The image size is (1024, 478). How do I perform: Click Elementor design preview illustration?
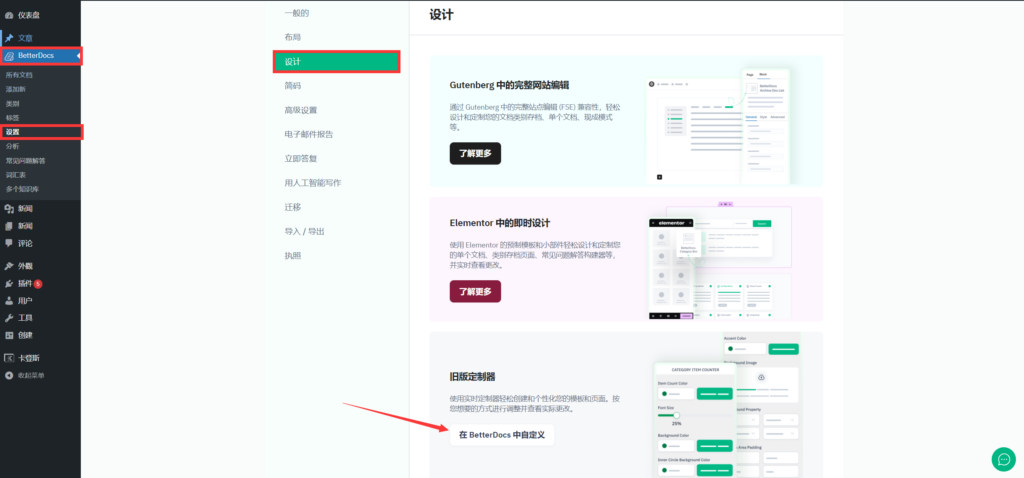click(720, 263)
